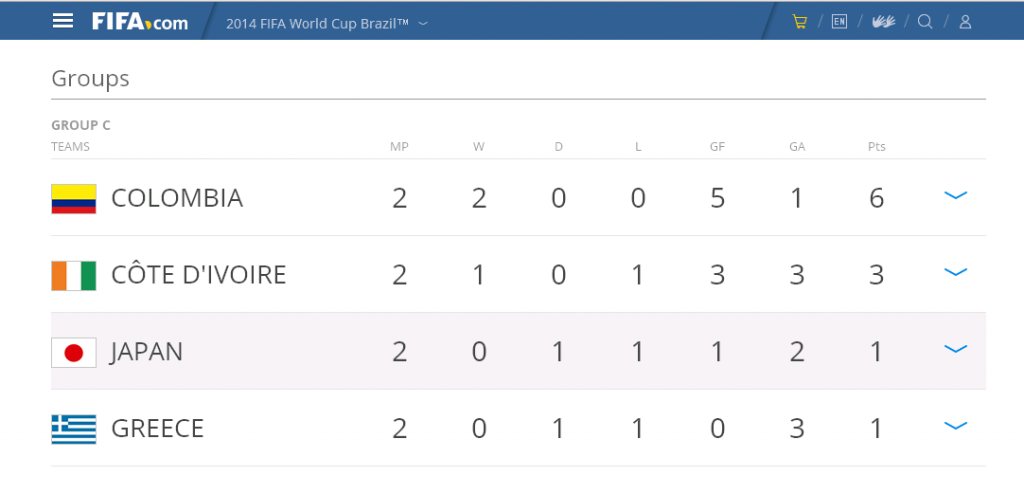Viewport: 1024px width, 493px height.
Task: Expand the Côte d'Ivoire row chevron
Action: [x=955, y=272]
